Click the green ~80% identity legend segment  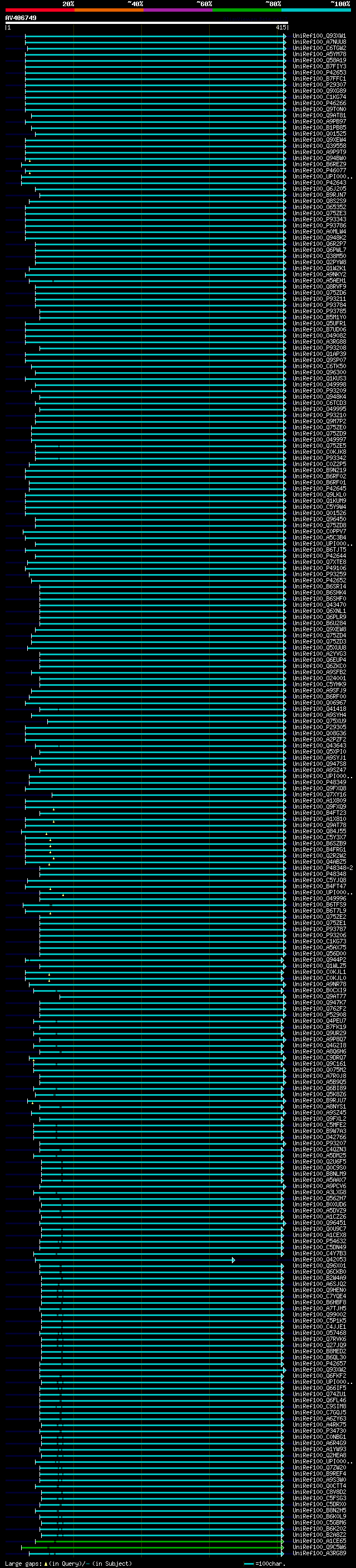pyautogui.click(x=247, y=11)
